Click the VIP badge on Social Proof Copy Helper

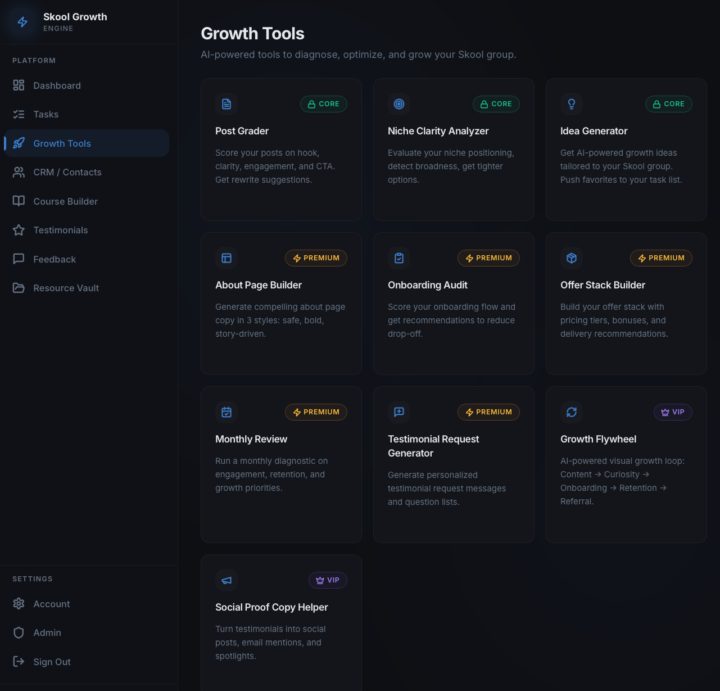(x=327, y=580)
